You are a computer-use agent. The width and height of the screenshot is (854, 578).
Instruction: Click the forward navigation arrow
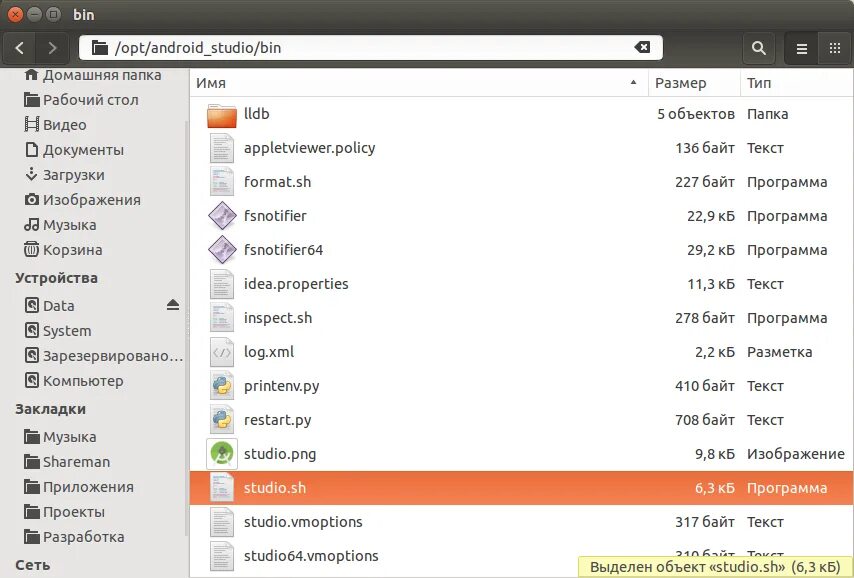[x=52, y=47]
